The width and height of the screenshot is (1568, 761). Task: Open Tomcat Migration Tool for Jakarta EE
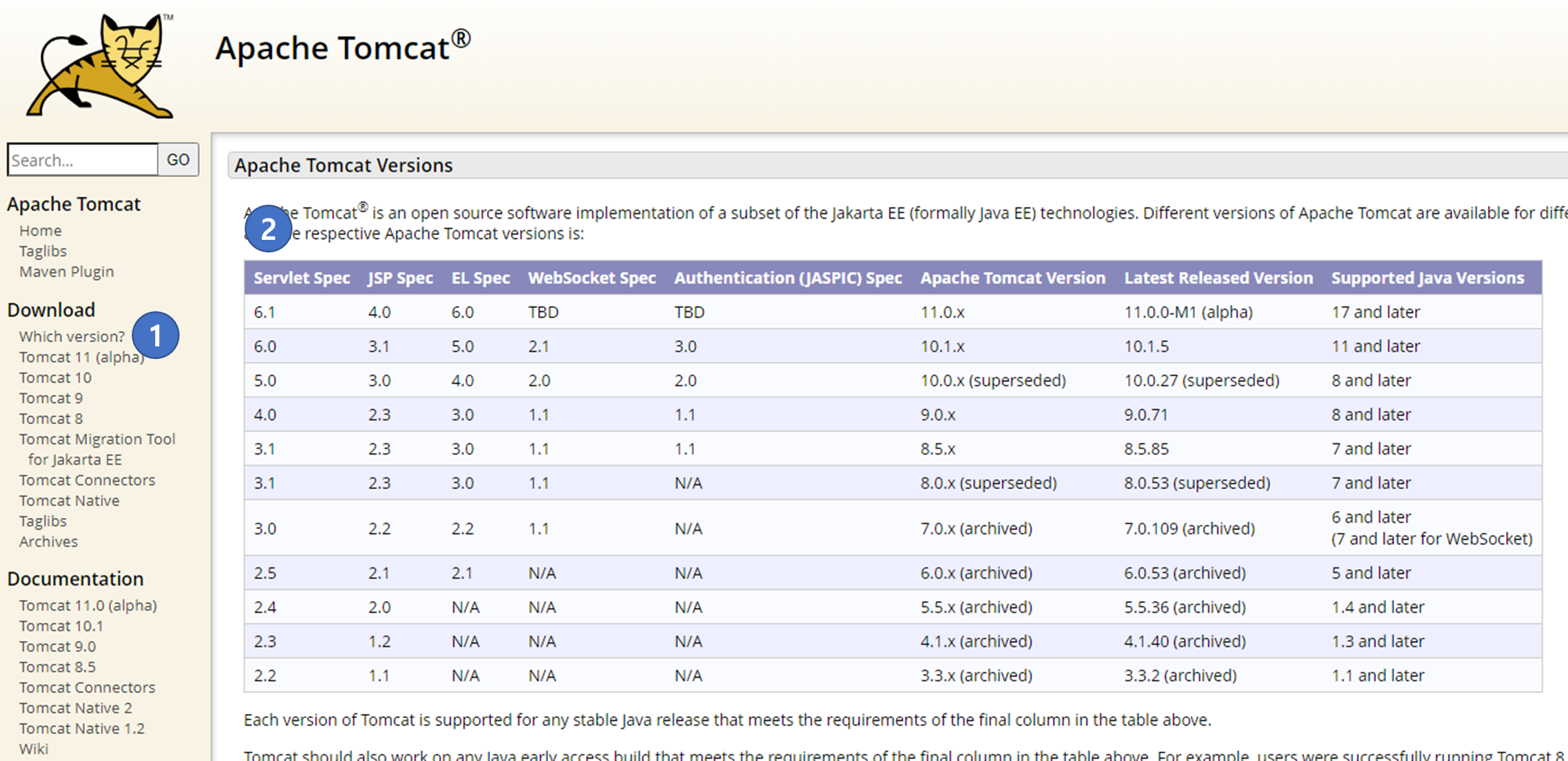pyautogui.click(x=97, y=449)
